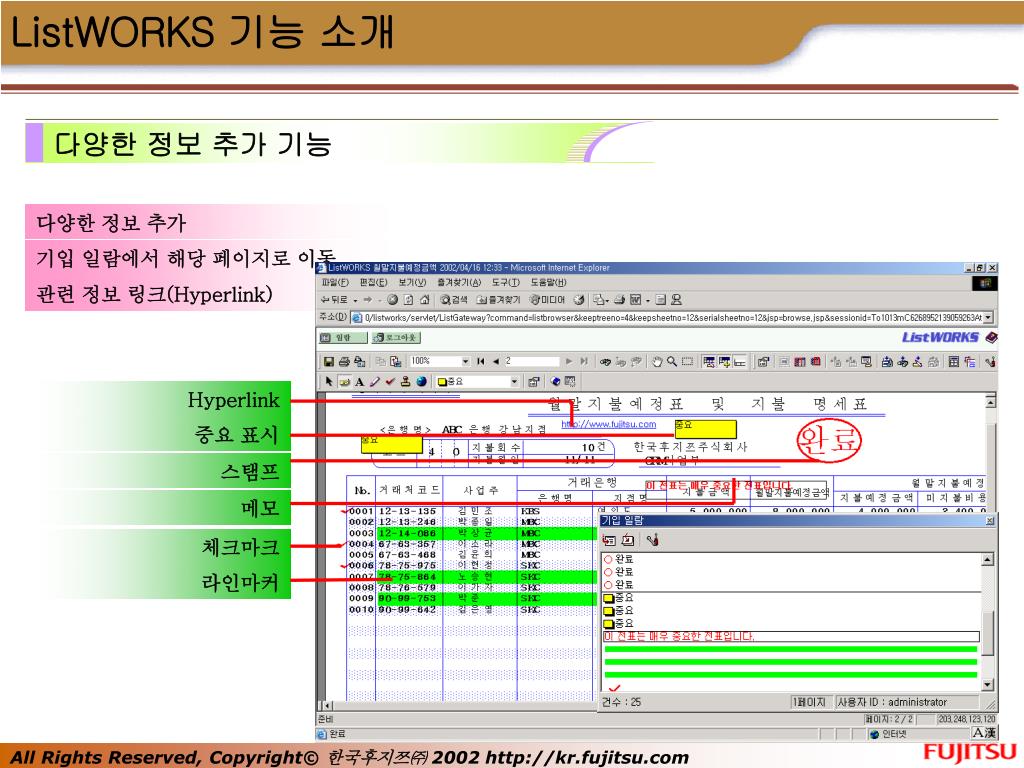
Task: Click 기입 일람 scrollbar down arrow
Action: coord(987,685)
